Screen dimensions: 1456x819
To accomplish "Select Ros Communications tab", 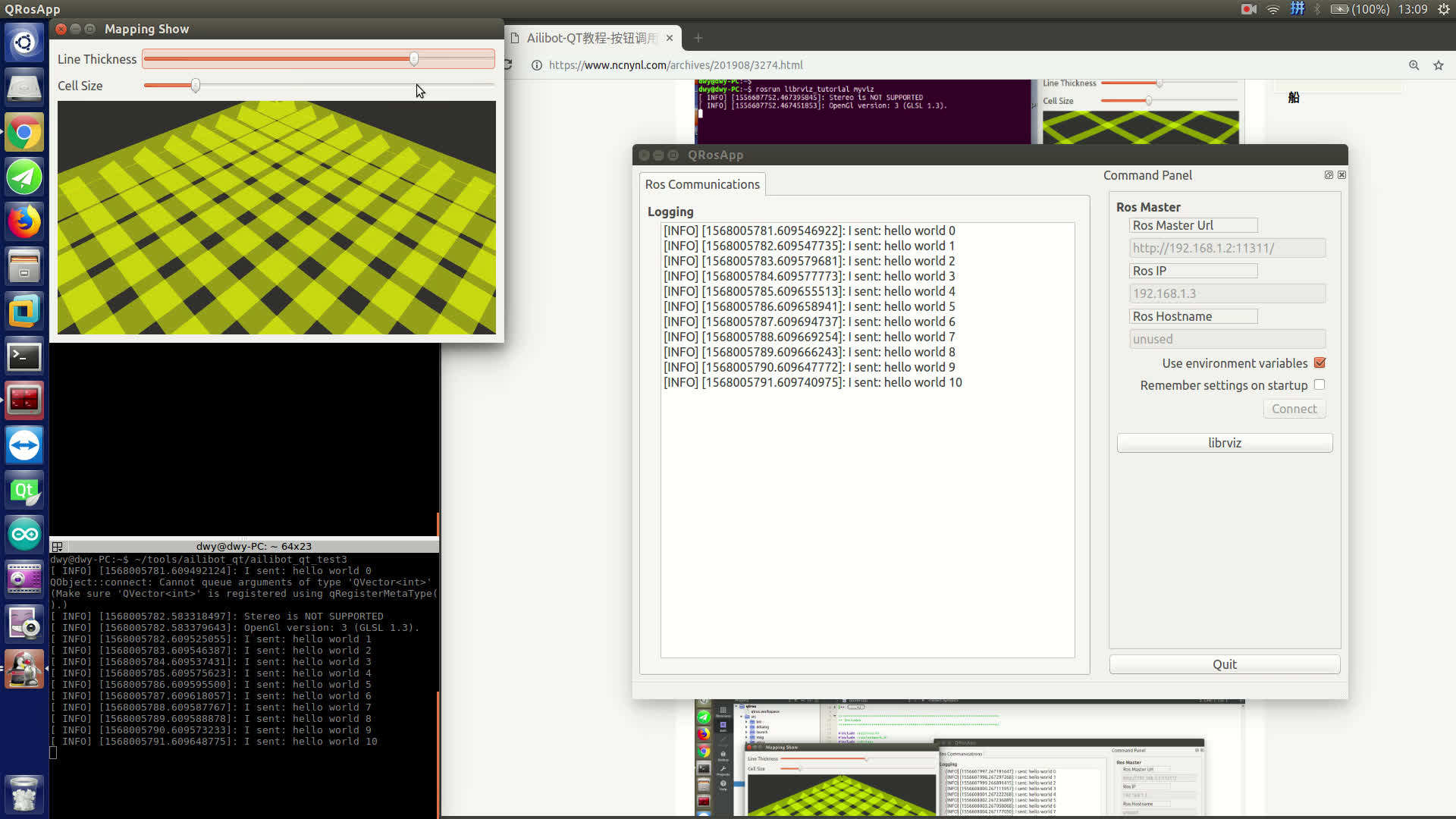I will (x=702, y=184).
